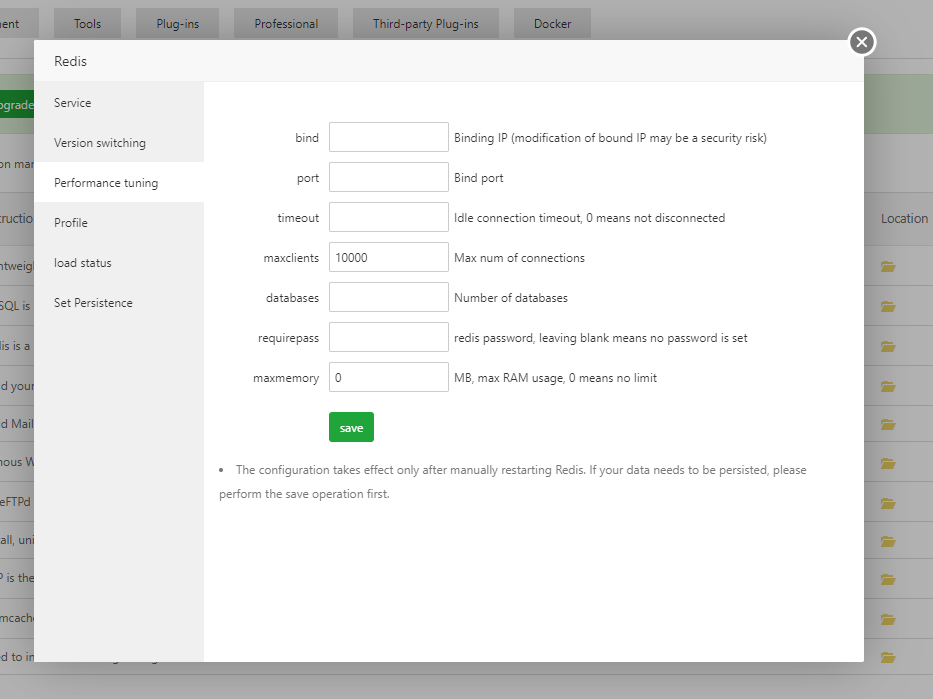Viewport: 933px width, 699px height.
Task: Focus the port input field
Action: point(388,177)
